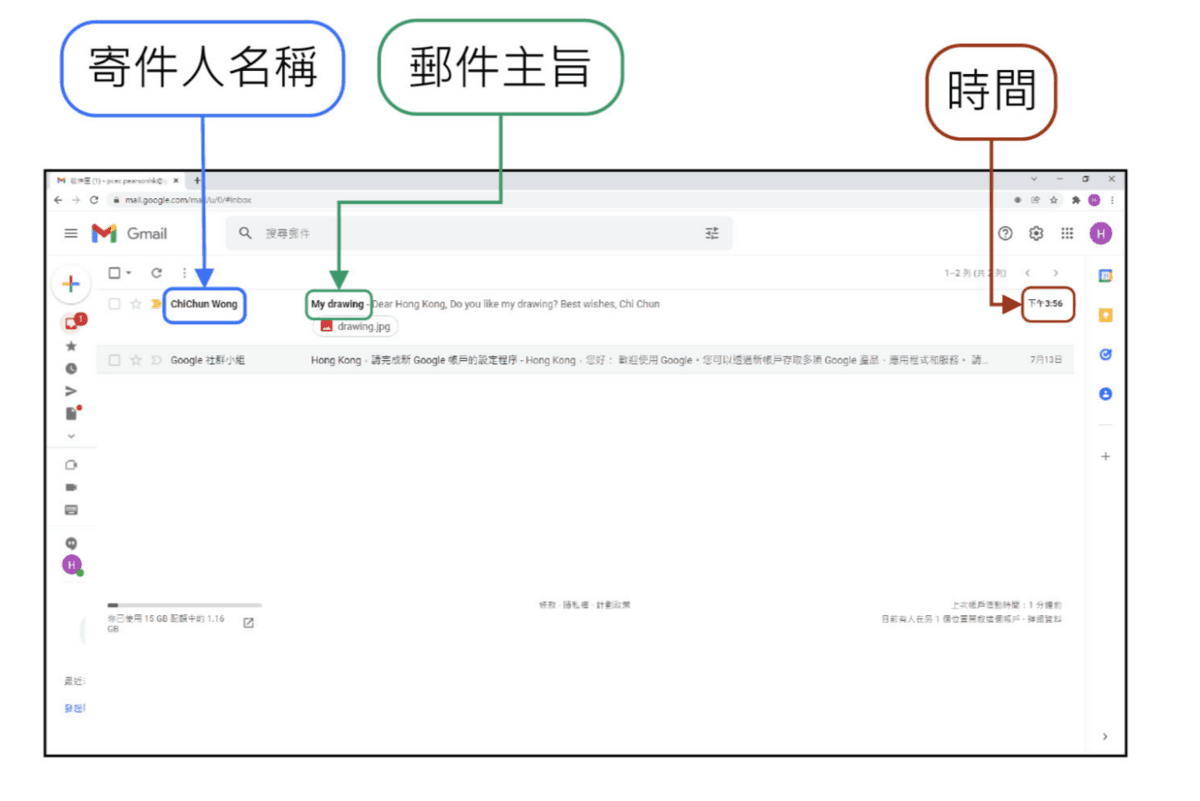Toggle importance marker on ChiChun Wong email

(x=155, y=304)
